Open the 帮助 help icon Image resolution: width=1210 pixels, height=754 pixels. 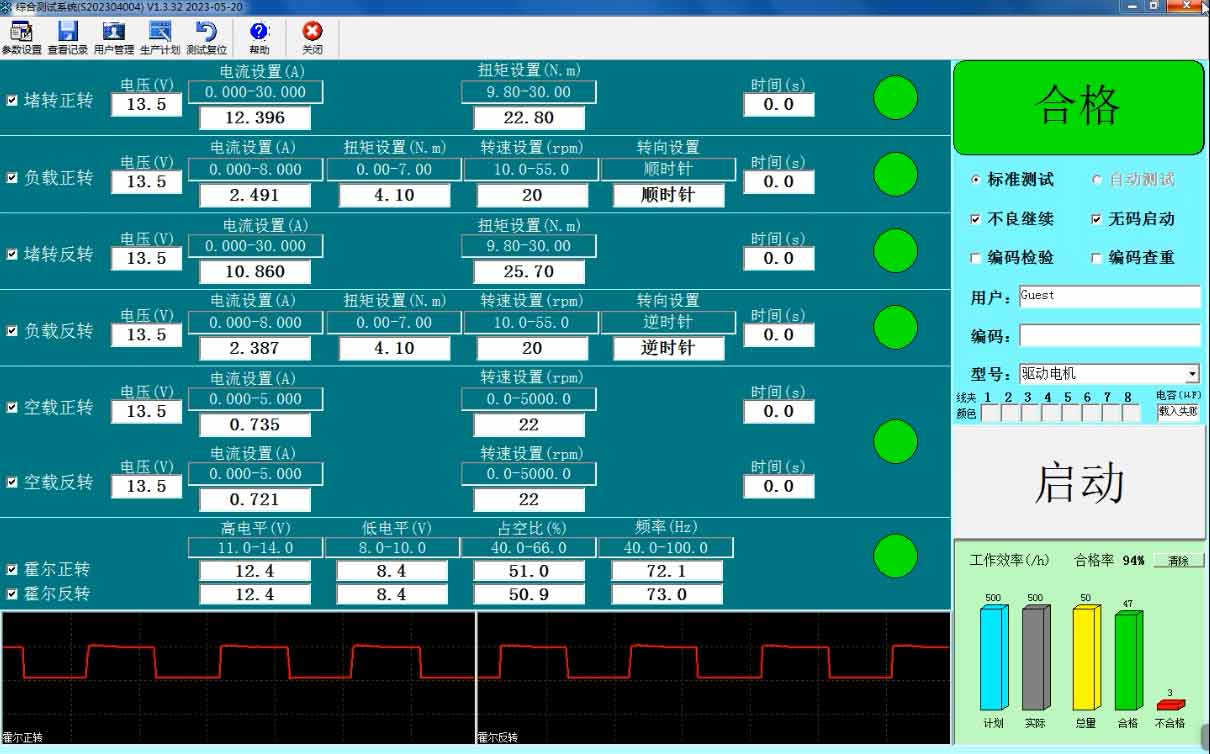(x=258, y=34)
